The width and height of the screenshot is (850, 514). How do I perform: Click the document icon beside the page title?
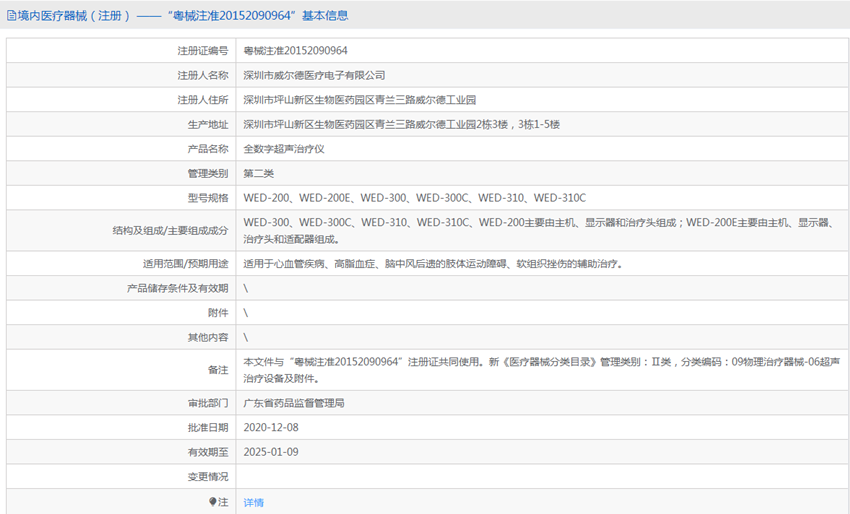[11, 16]
